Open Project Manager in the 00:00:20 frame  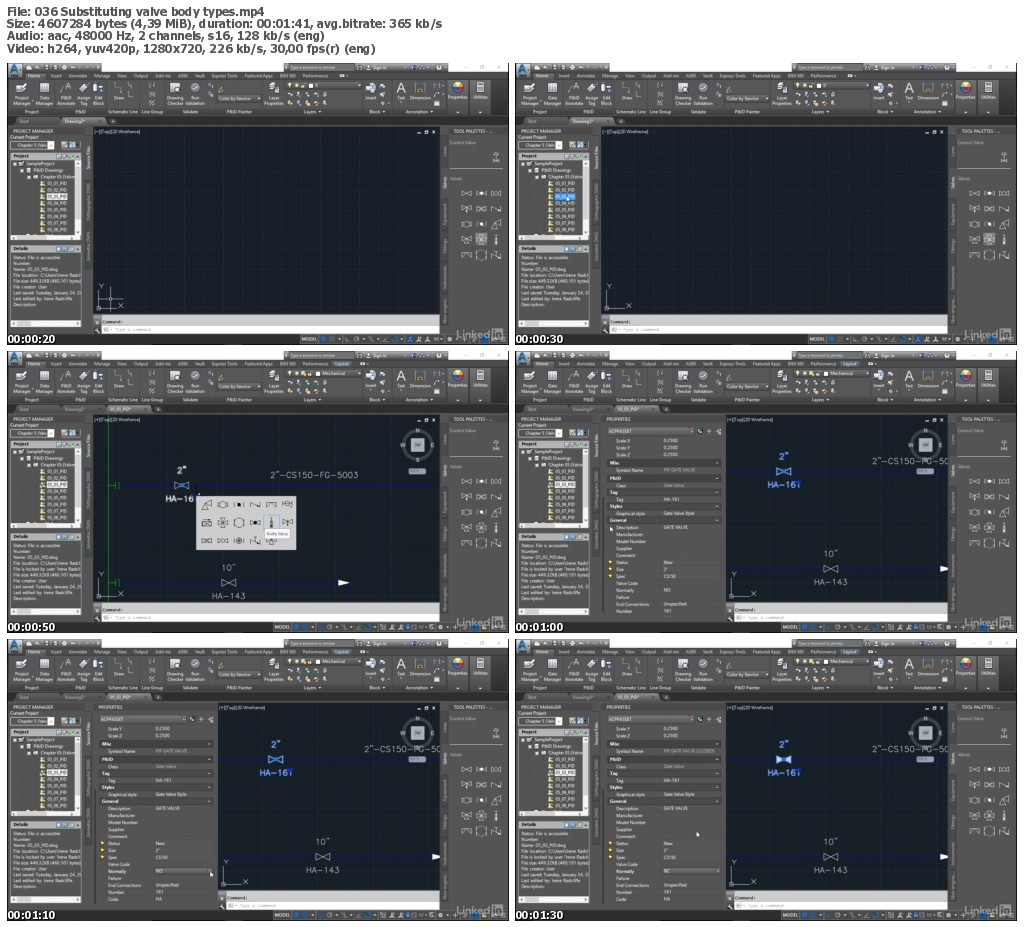click(x=22, y=93)
